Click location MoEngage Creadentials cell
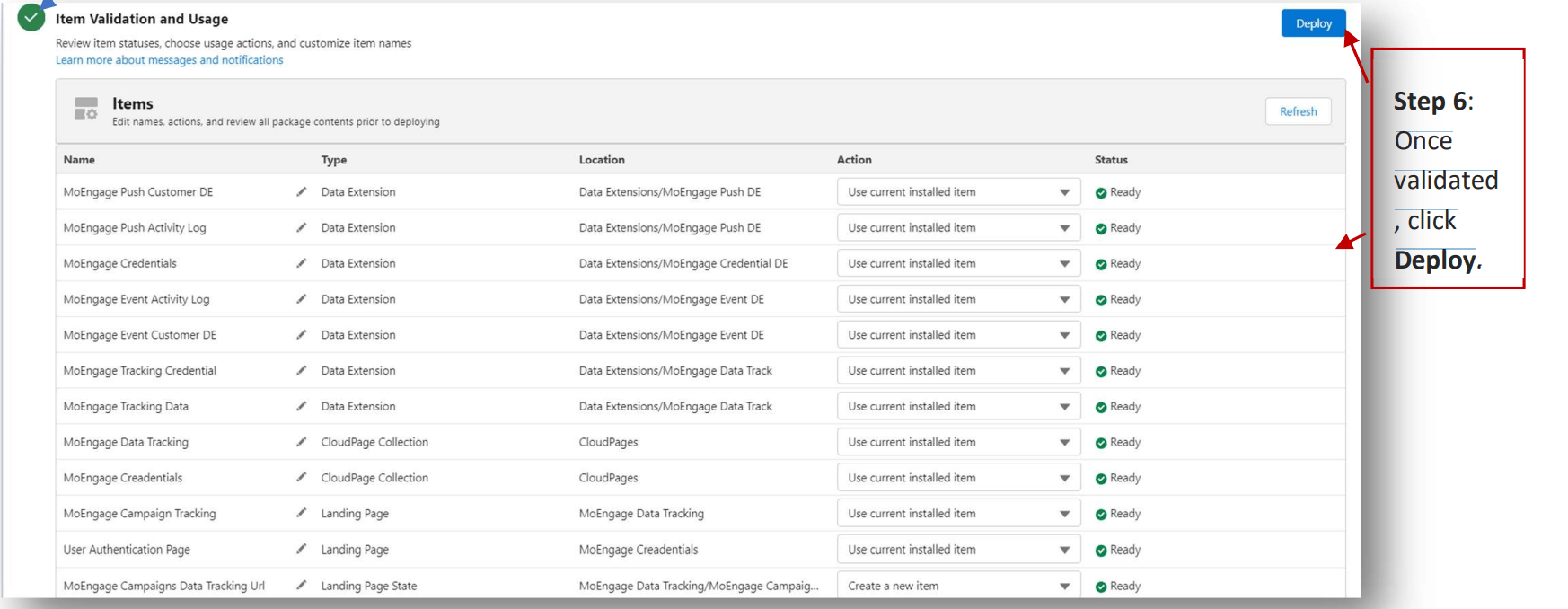1568x609 pixels. 639,550
